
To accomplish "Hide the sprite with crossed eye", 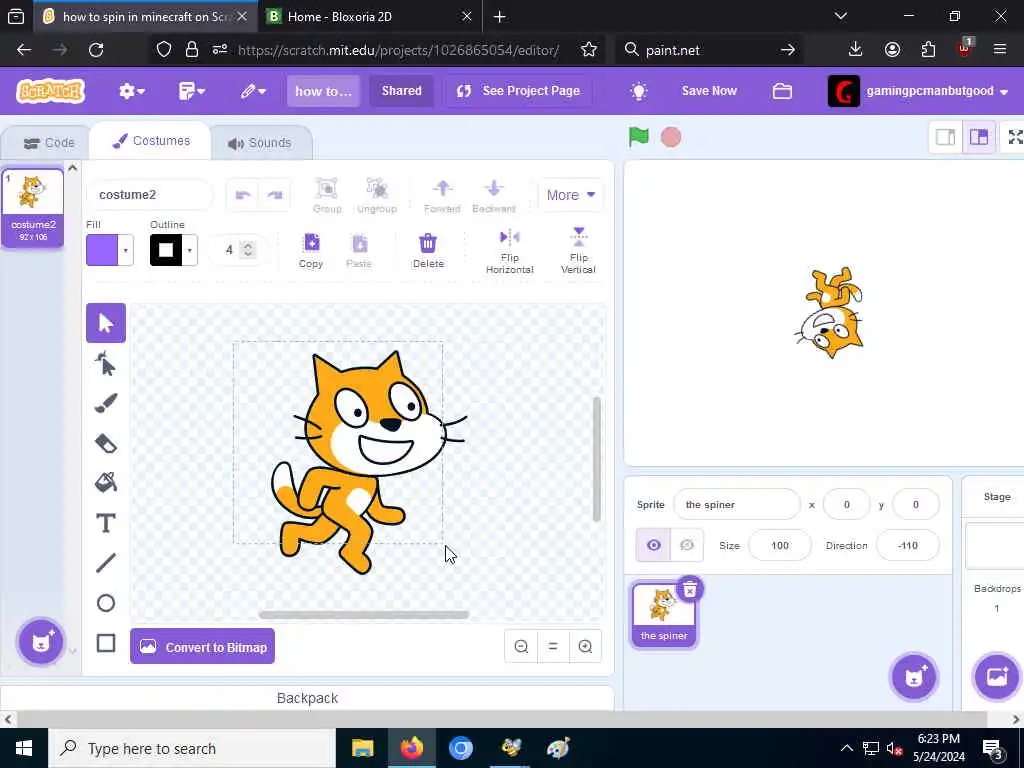I will click(x=686, y=545).
